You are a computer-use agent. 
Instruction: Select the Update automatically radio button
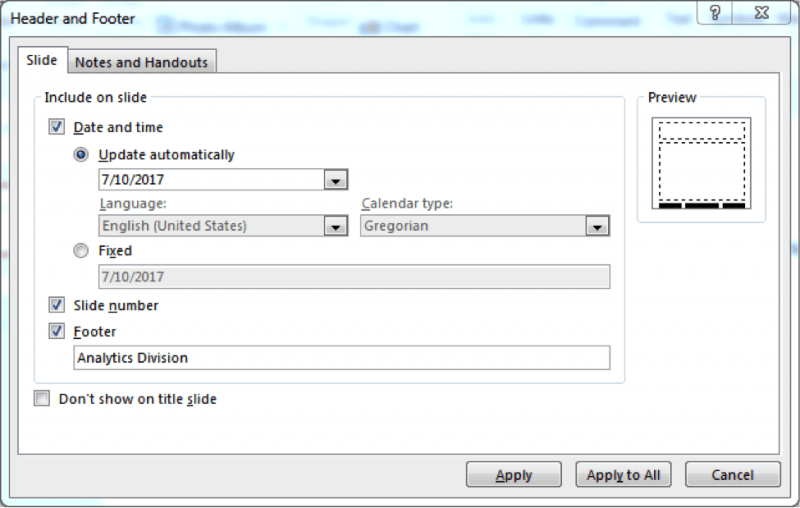(x=81, y=155)
